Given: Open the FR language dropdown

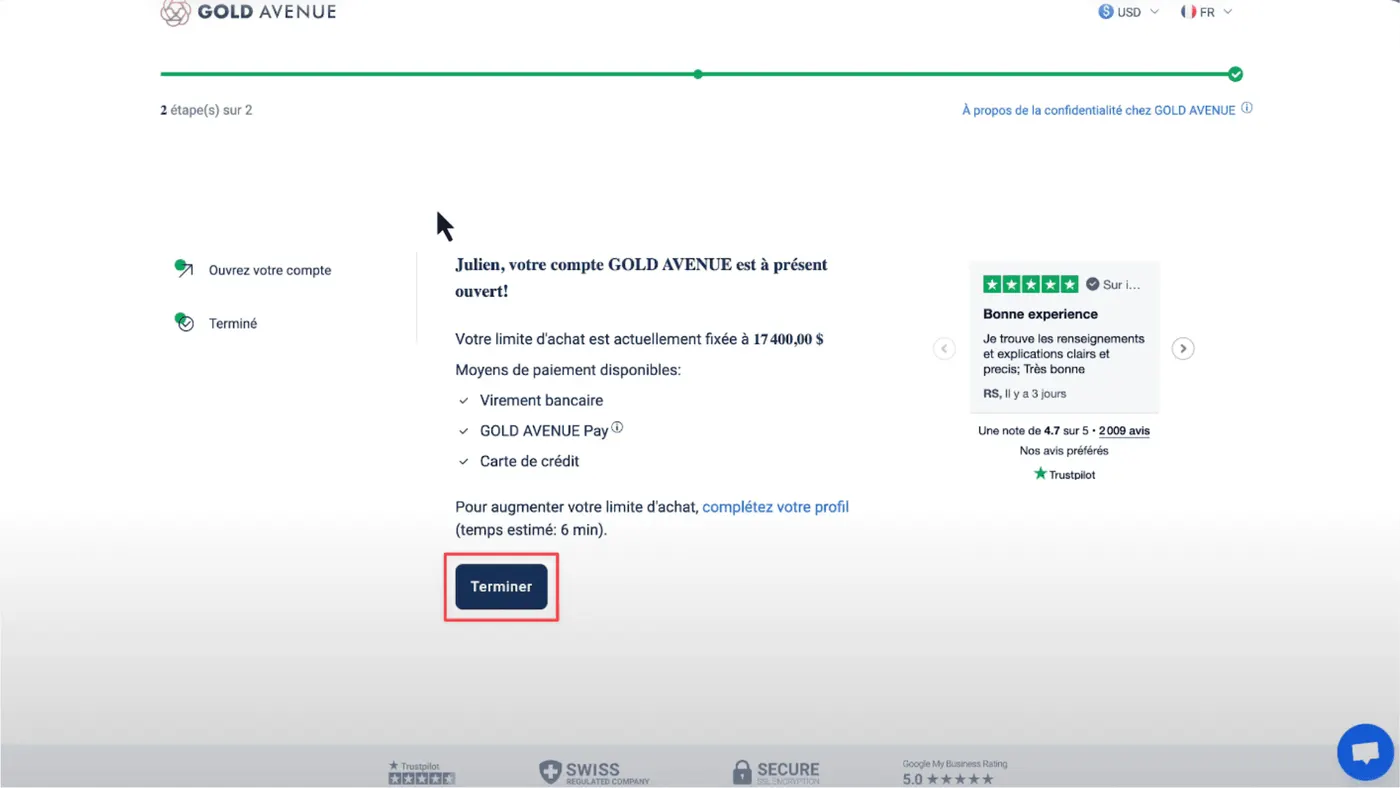Looking at the screenshot, I should click(1206, 12).
